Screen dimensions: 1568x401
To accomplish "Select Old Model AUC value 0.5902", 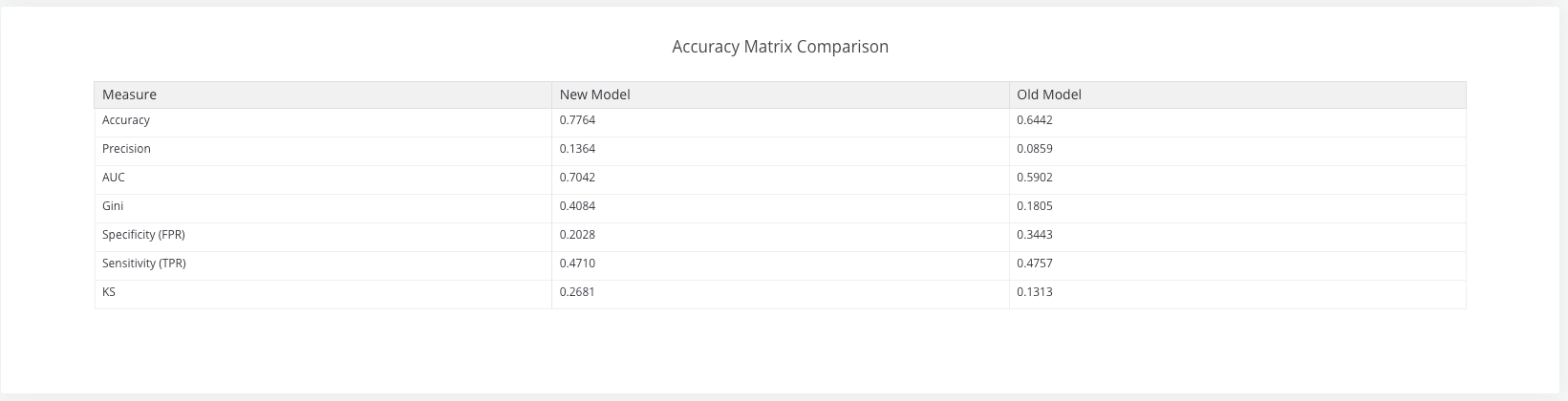I will click(1035, 178).
